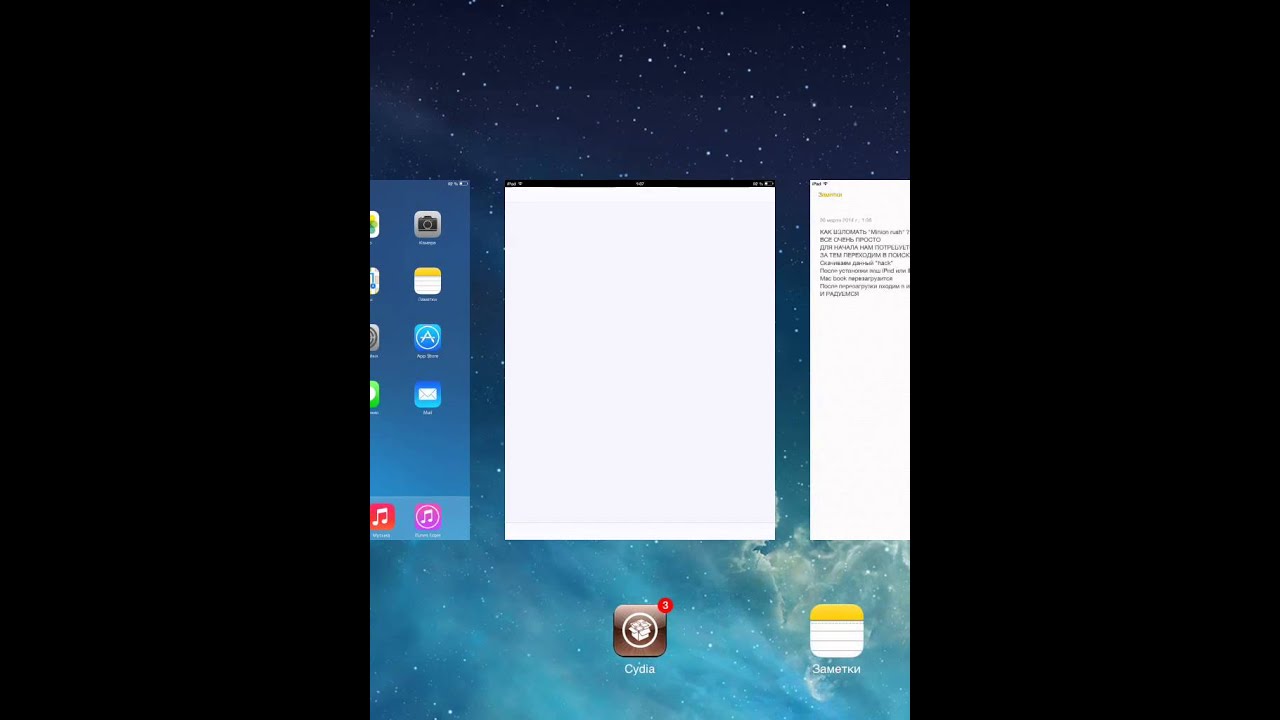The height and width of the screenshot is (720, 1280).
Task: Tap the Заметки app icon below the cards
Action: click(837, 631)
